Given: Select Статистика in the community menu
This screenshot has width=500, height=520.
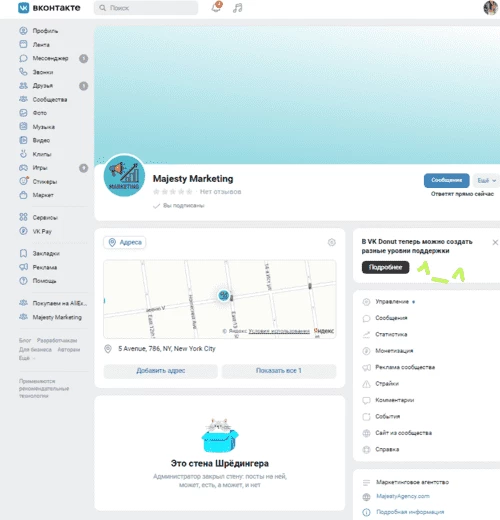Looking at the screenshot, I should click(x=391, y=334).
